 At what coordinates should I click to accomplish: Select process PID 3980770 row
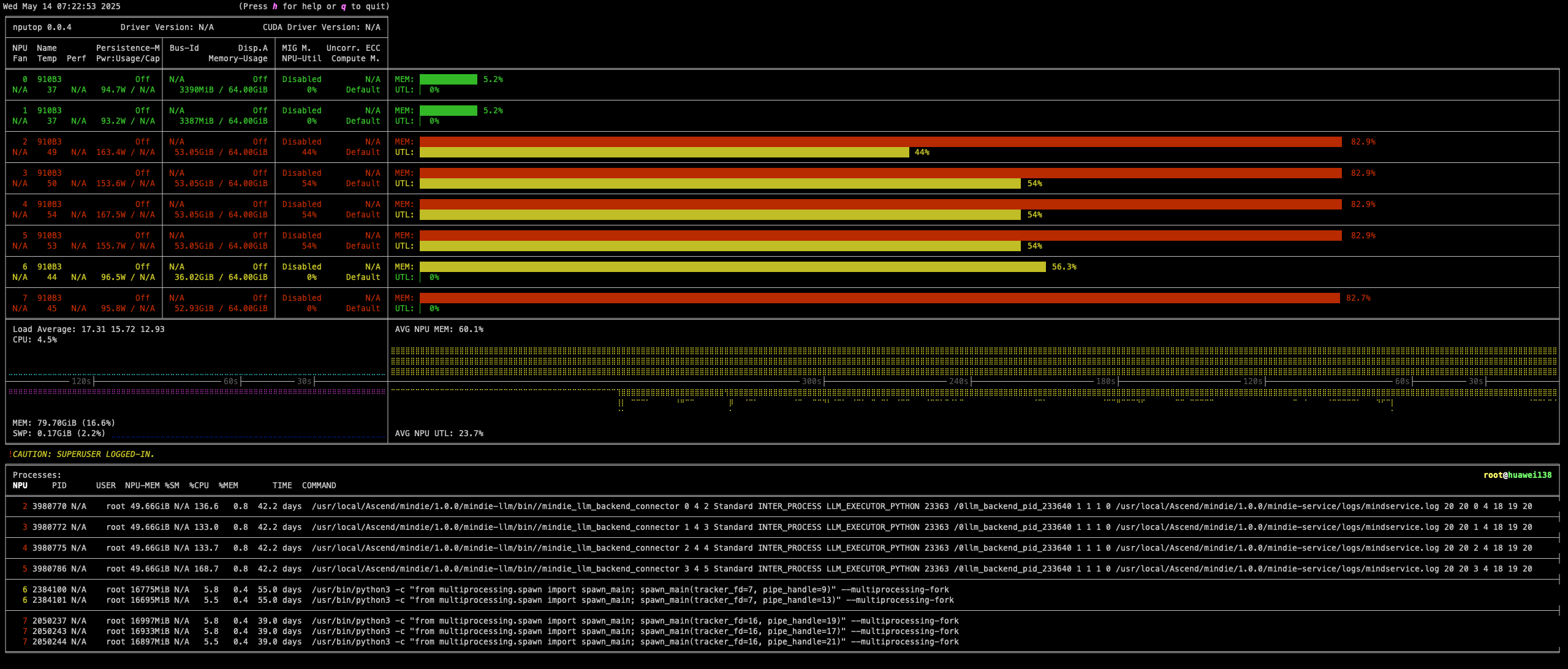tap(49, 506)
